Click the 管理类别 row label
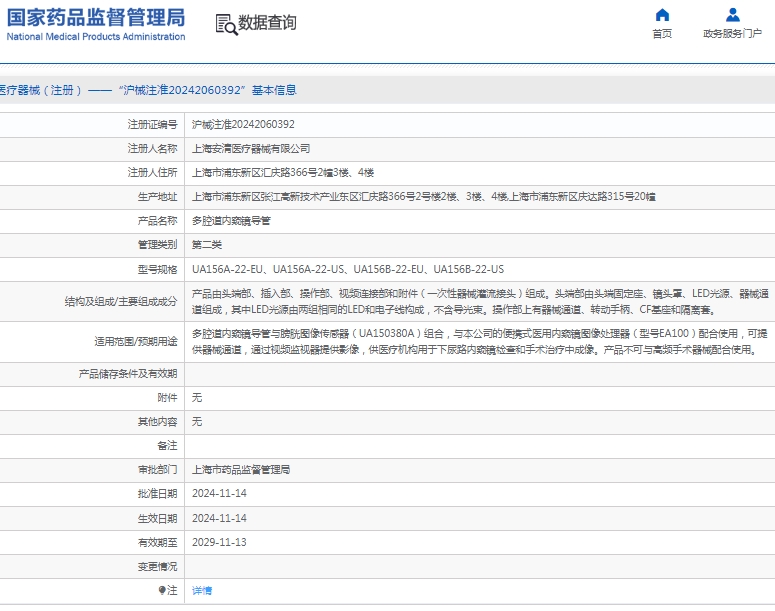Viewport: 775px width, 611px height. tap(157, 245)
